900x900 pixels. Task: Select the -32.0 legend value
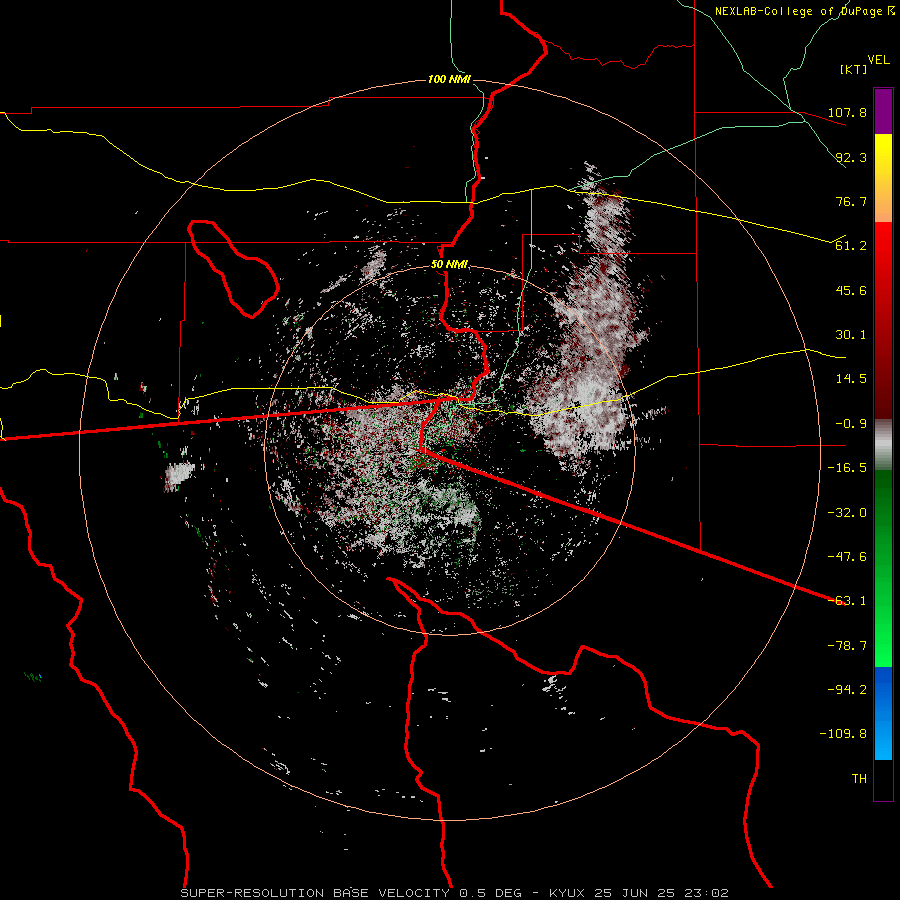[x=847, y=513]
